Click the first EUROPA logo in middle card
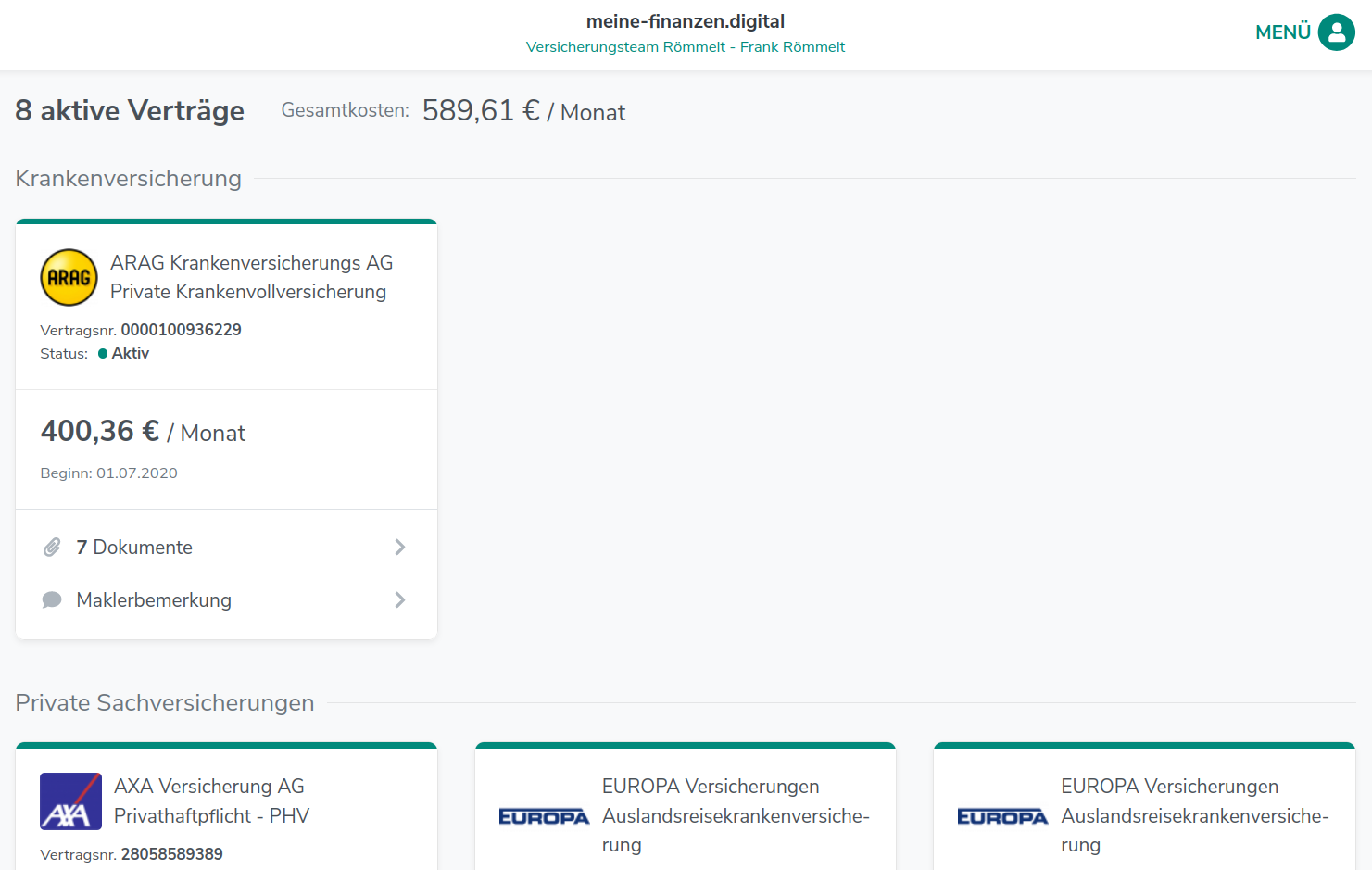 pos(544,816)
